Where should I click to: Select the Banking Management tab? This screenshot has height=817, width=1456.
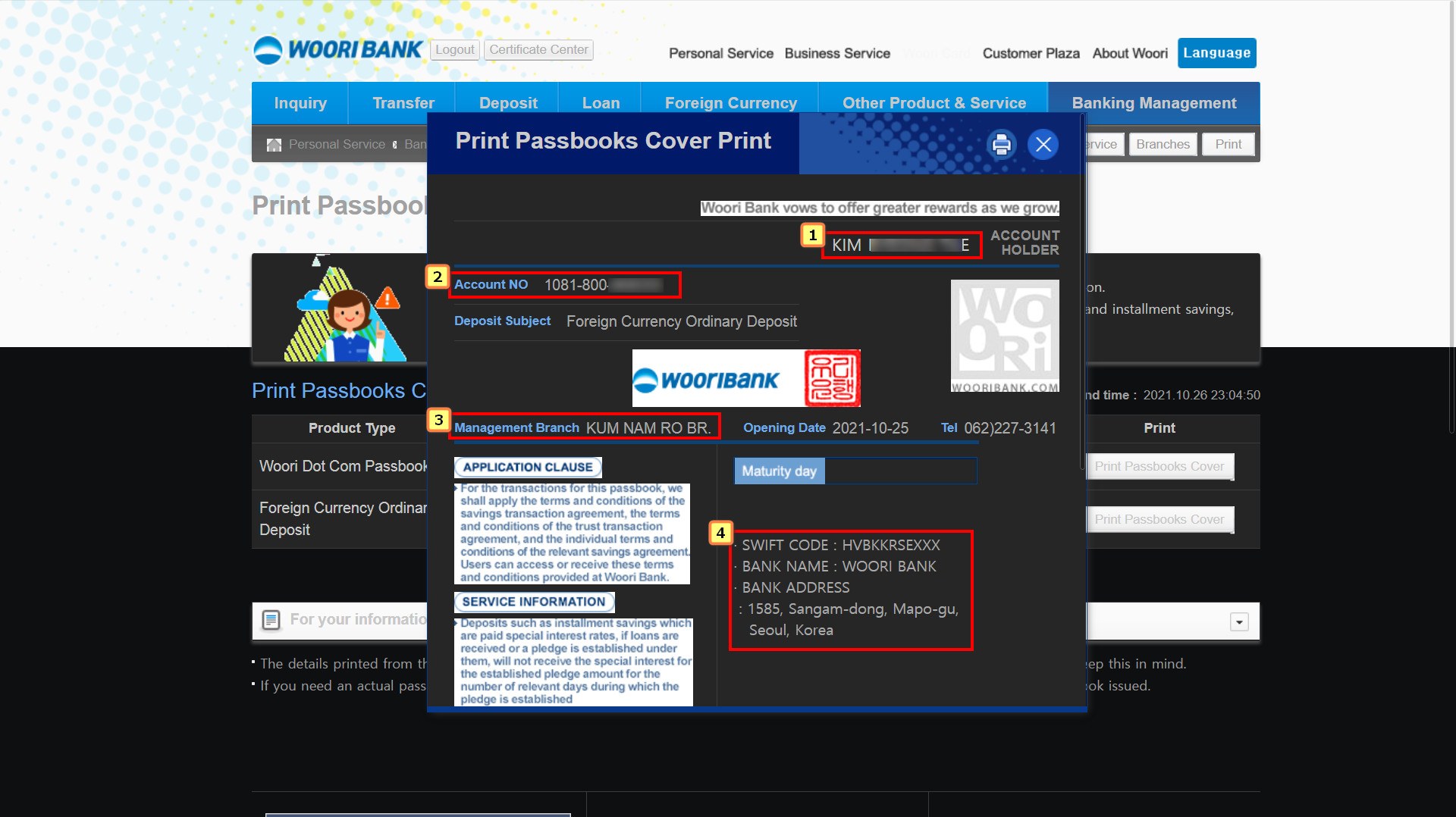(1154, 103)
